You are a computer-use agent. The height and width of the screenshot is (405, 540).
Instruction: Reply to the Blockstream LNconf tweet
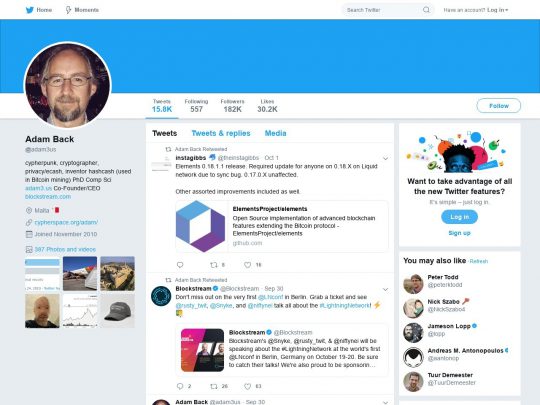click(x=180, y=386)
